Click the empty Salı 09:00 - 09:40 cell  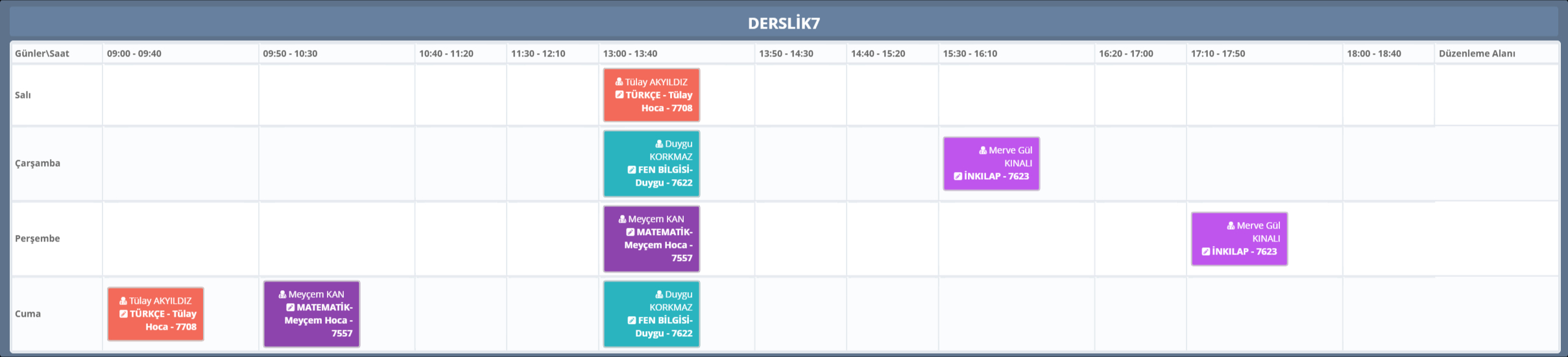point(180,95)
